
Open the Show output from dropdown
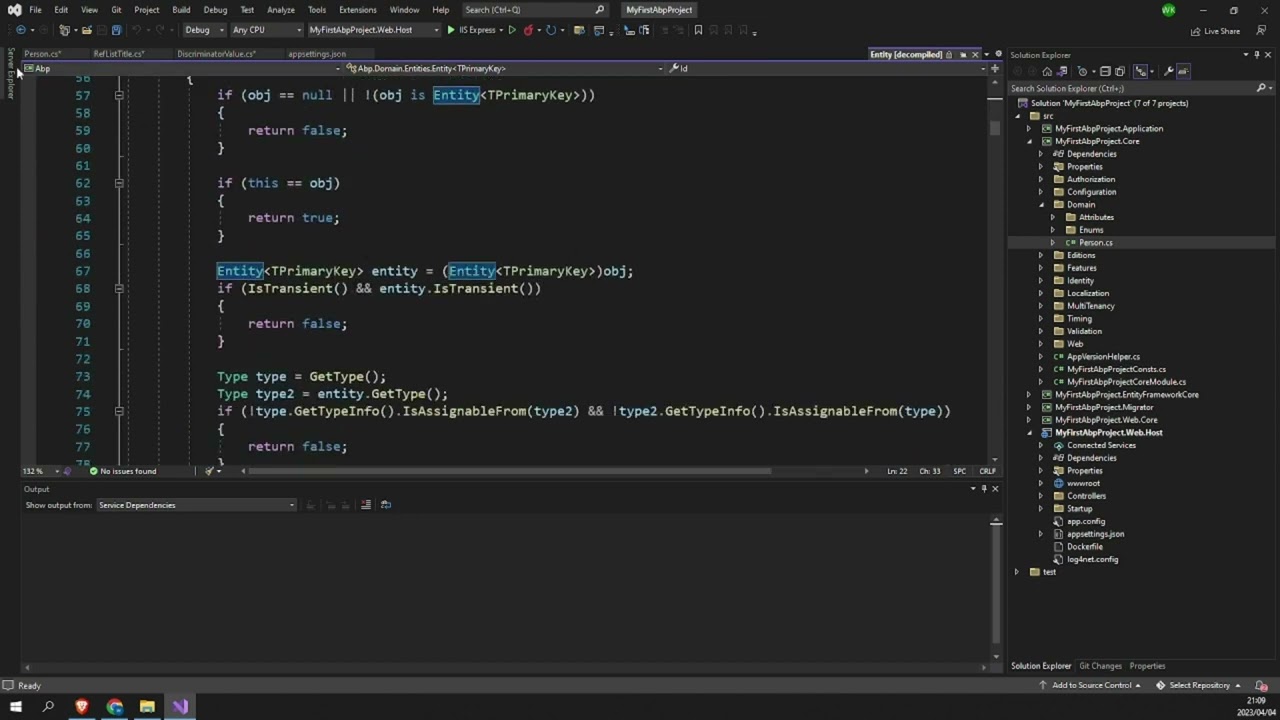click(196, 505)
